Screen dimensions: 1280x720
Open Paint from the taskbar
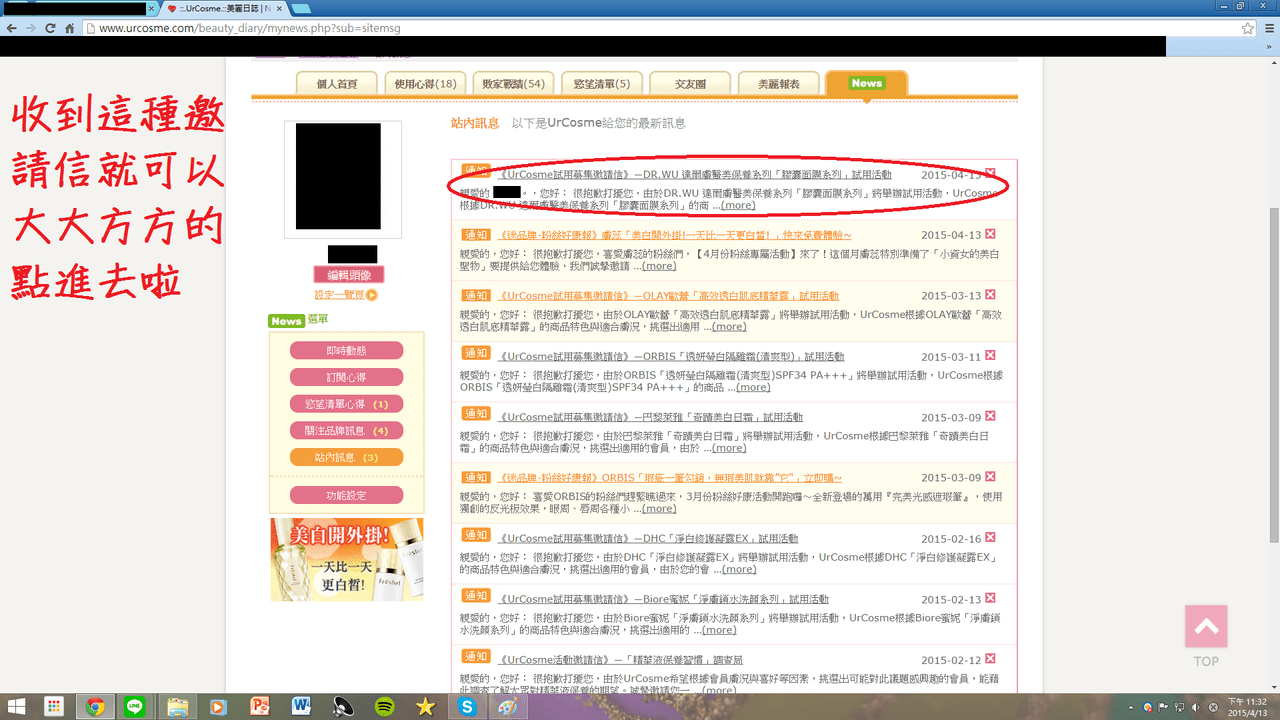508,706
